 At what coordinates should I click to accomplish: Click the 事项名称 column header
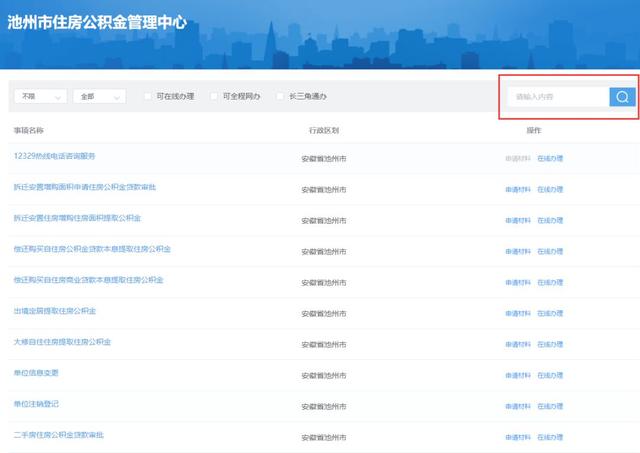pyautogui.click(x=29, y=131)
